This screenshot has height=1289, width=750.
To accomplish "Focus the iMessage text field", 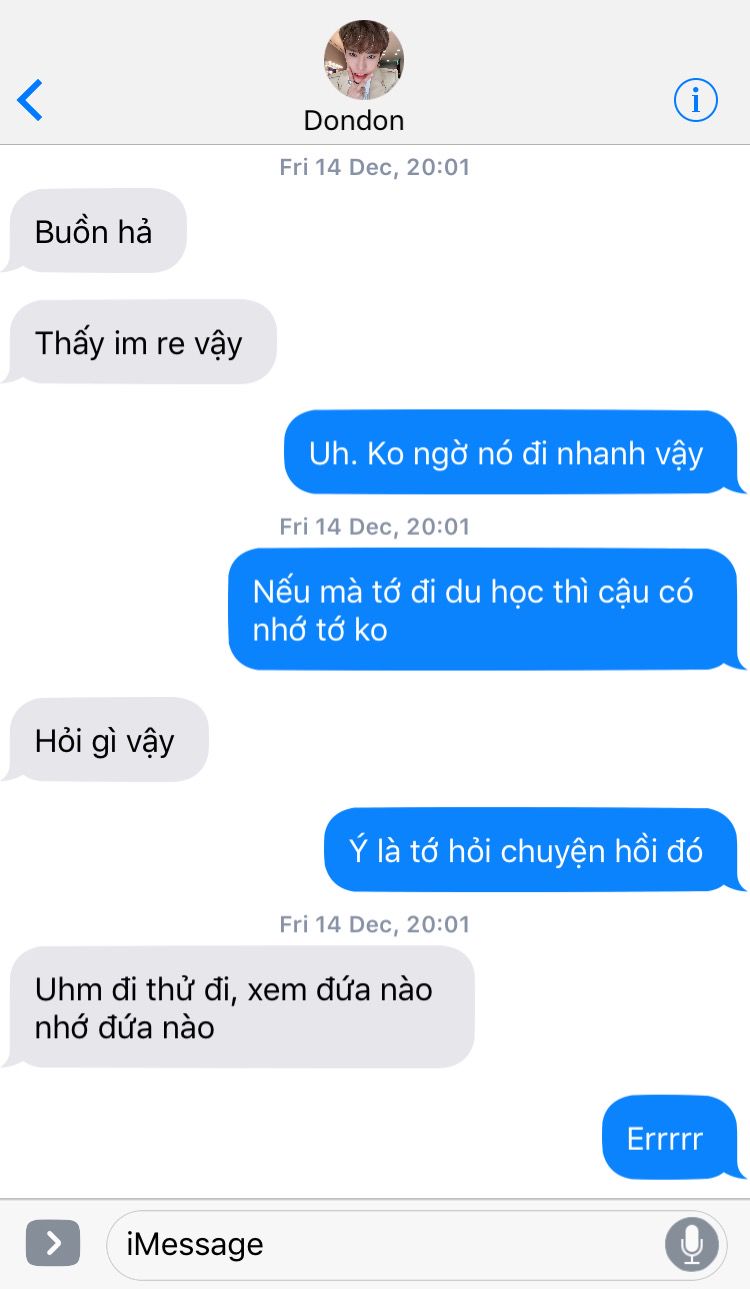I will pyautogui.click(x=417, y=1244).
